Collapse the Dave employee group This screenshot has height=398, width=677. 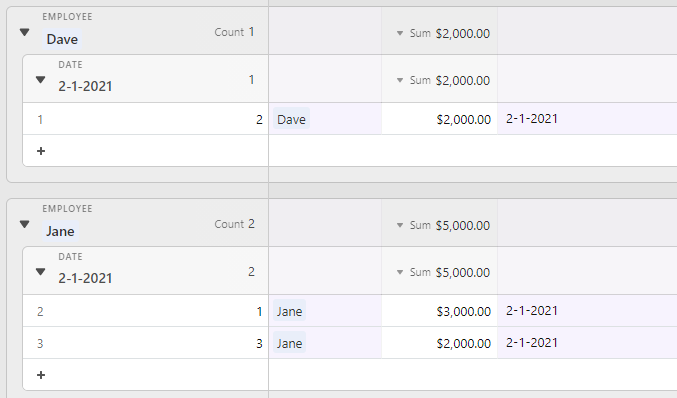(25, 32)
